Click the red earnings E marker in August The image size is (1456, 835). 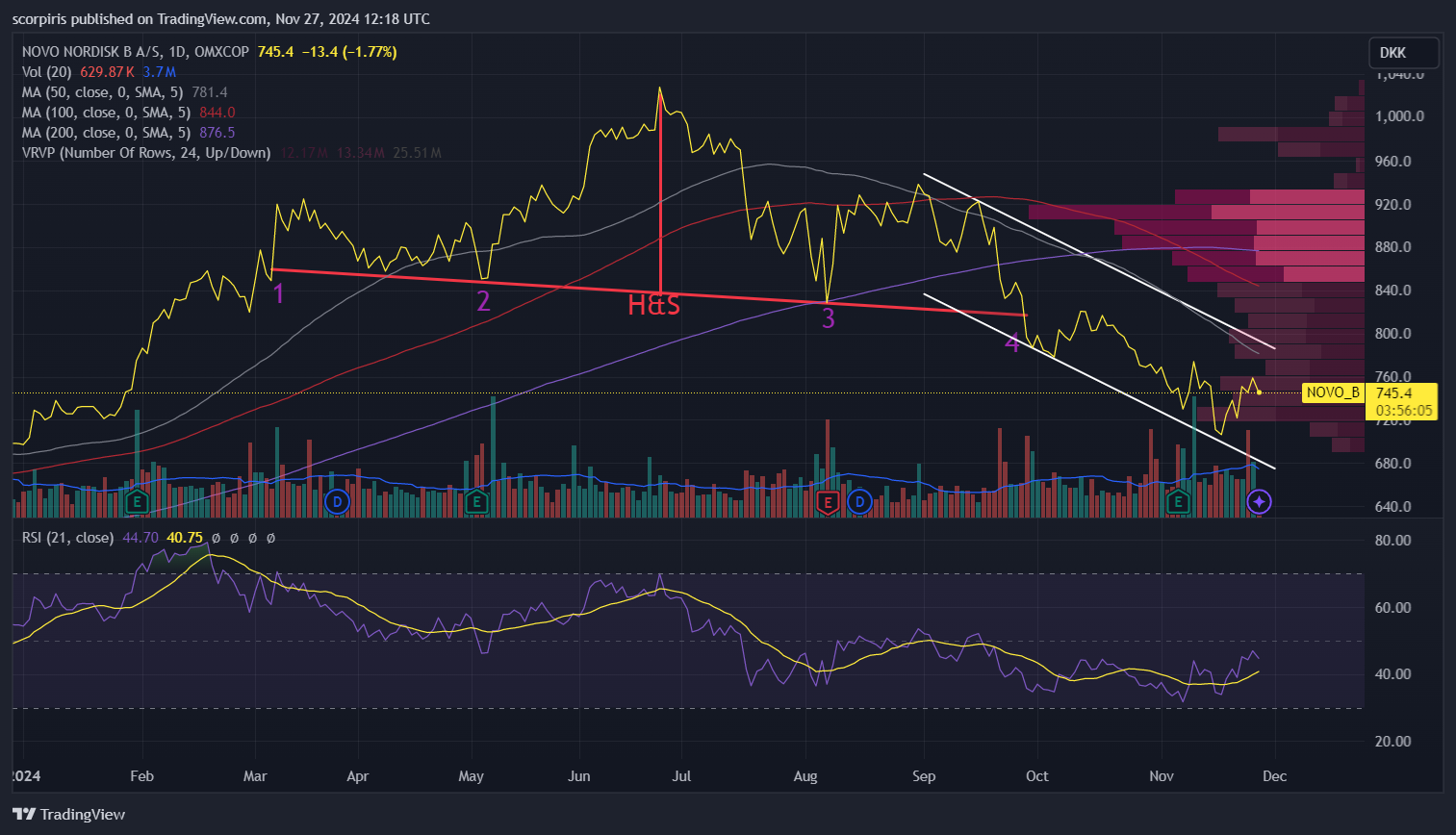(x=827, y=501)
